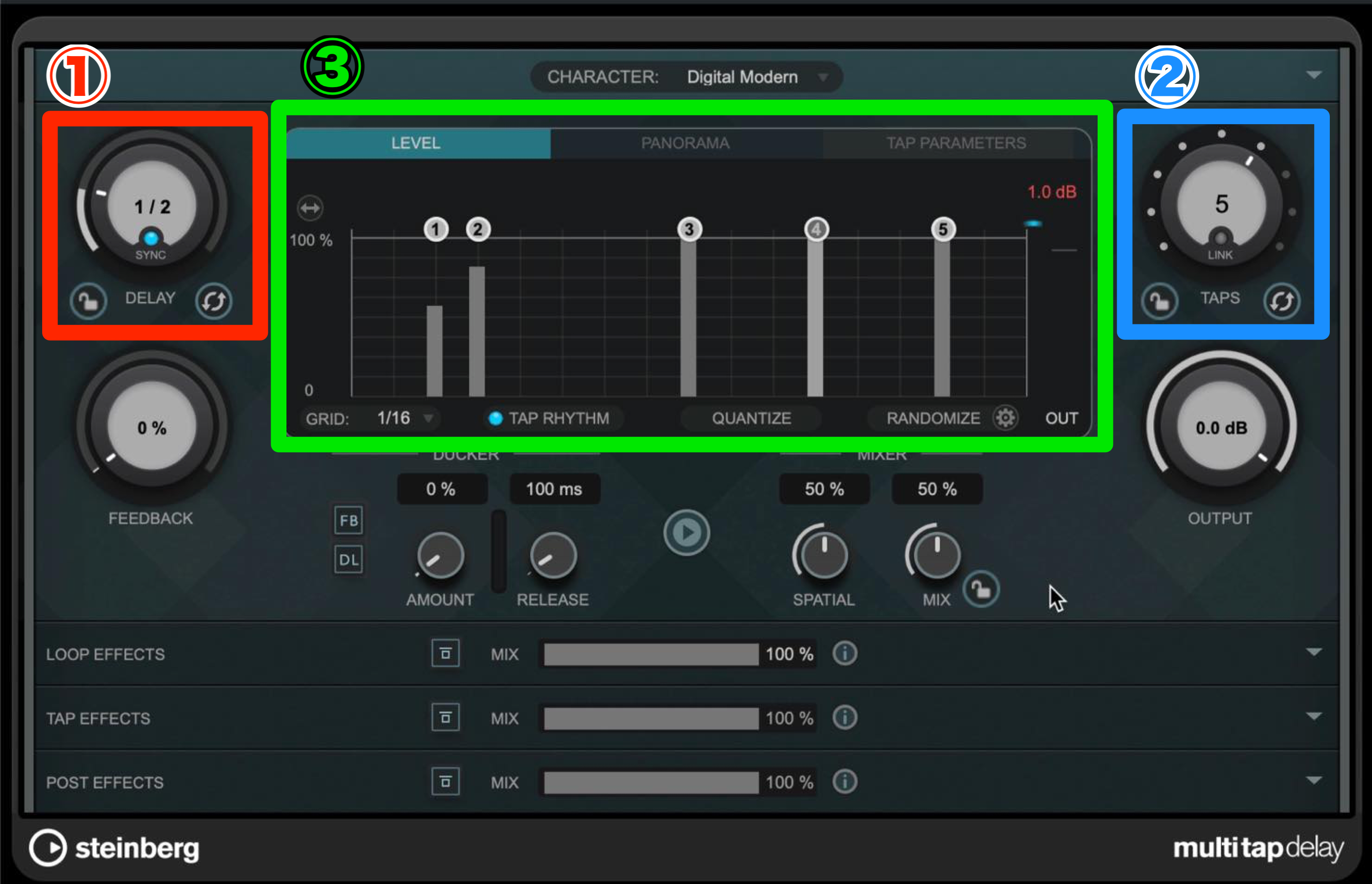The image size is (1372, 884).
Task: Toggle the FB ducker button
Action: 349,521
